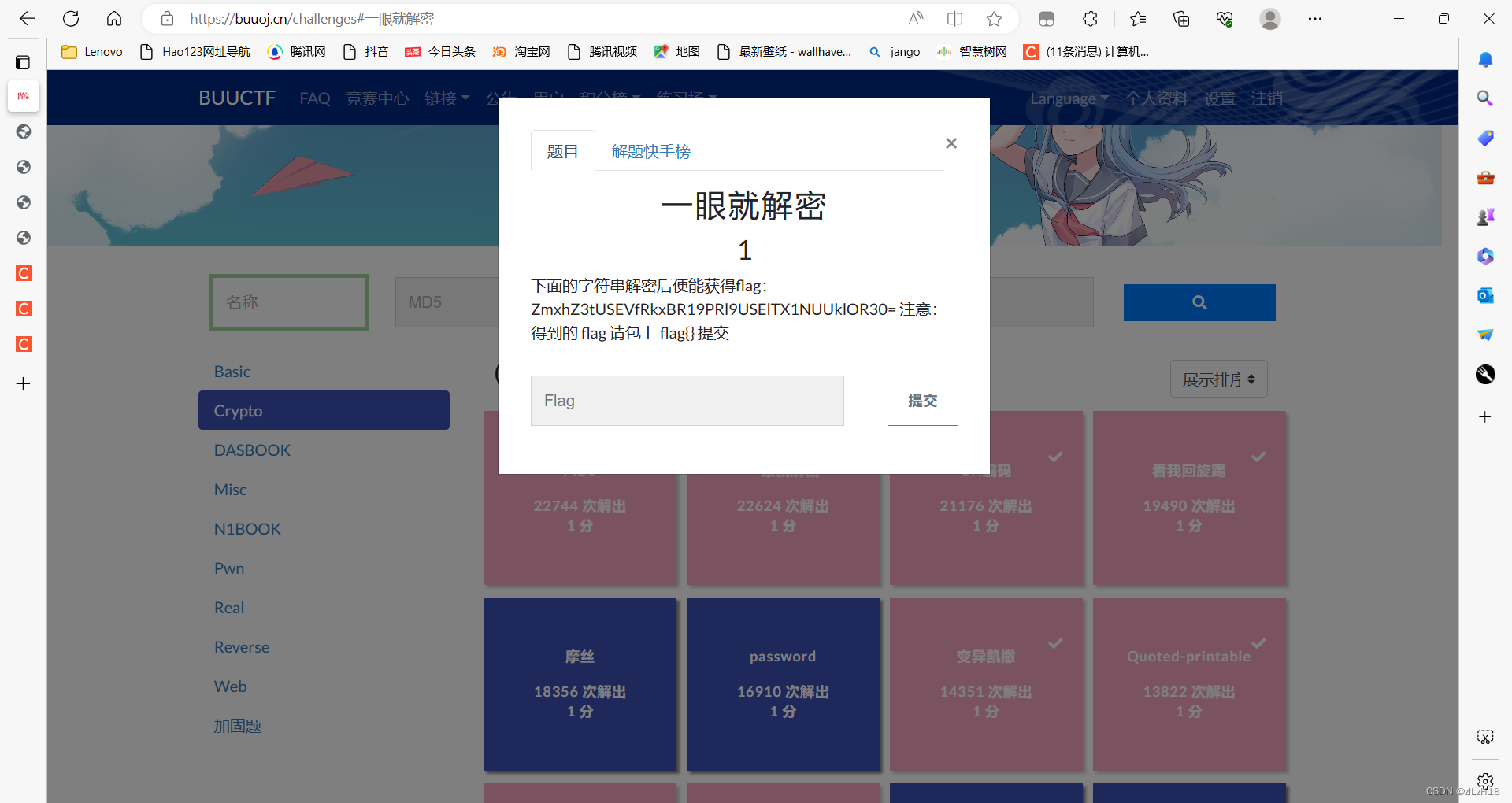
Task: Select the Web category link
Action: coord(230,686)
